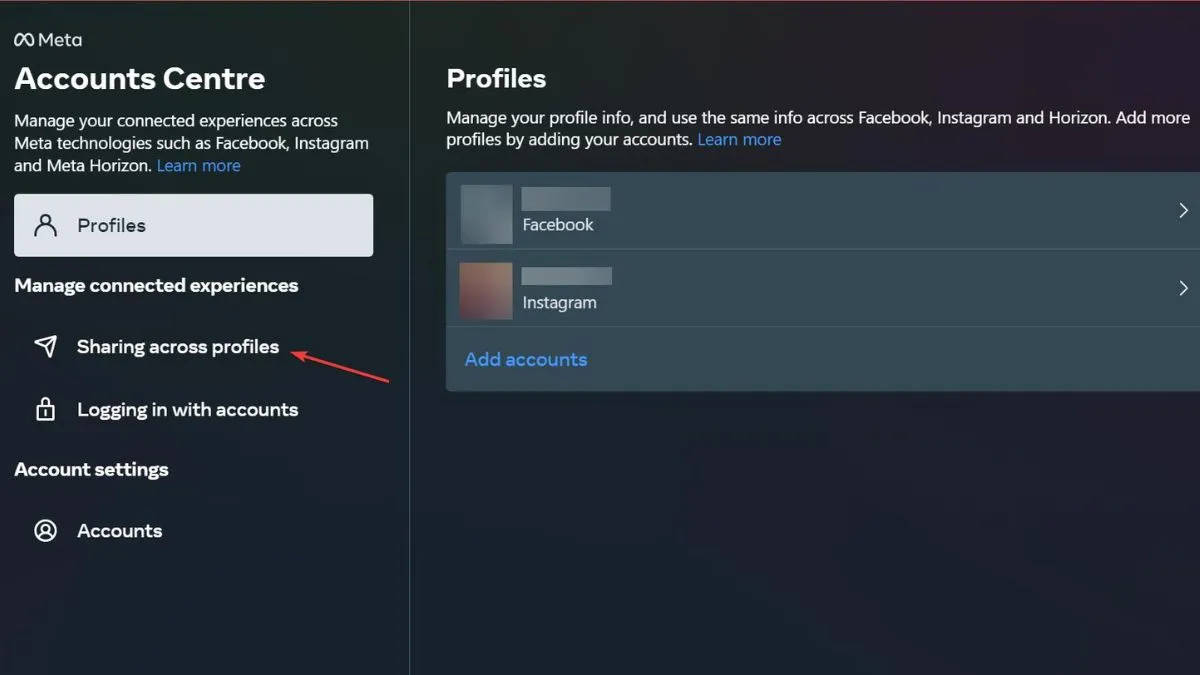Click the Facebook profile label
This screenshot has height=675, width=1200.
(x=558, y=225)
